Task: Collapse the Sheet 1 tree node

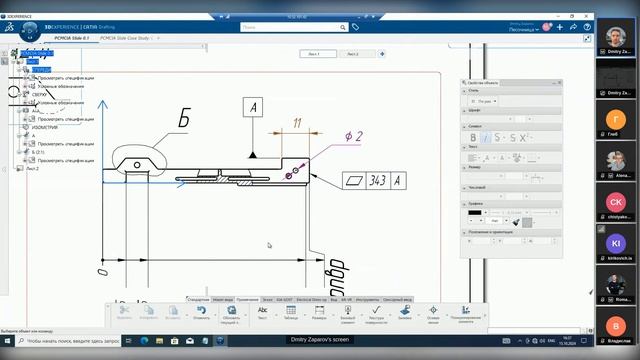Action: pos(13,62)
